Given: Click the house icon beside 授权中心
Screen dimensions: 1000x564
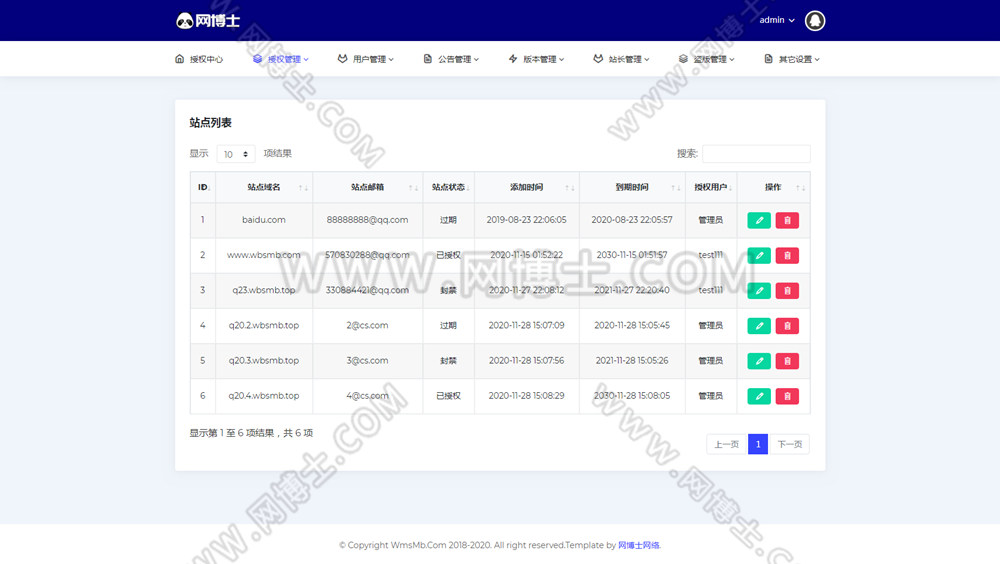Looking at the screenshot, I should (179, 59).
